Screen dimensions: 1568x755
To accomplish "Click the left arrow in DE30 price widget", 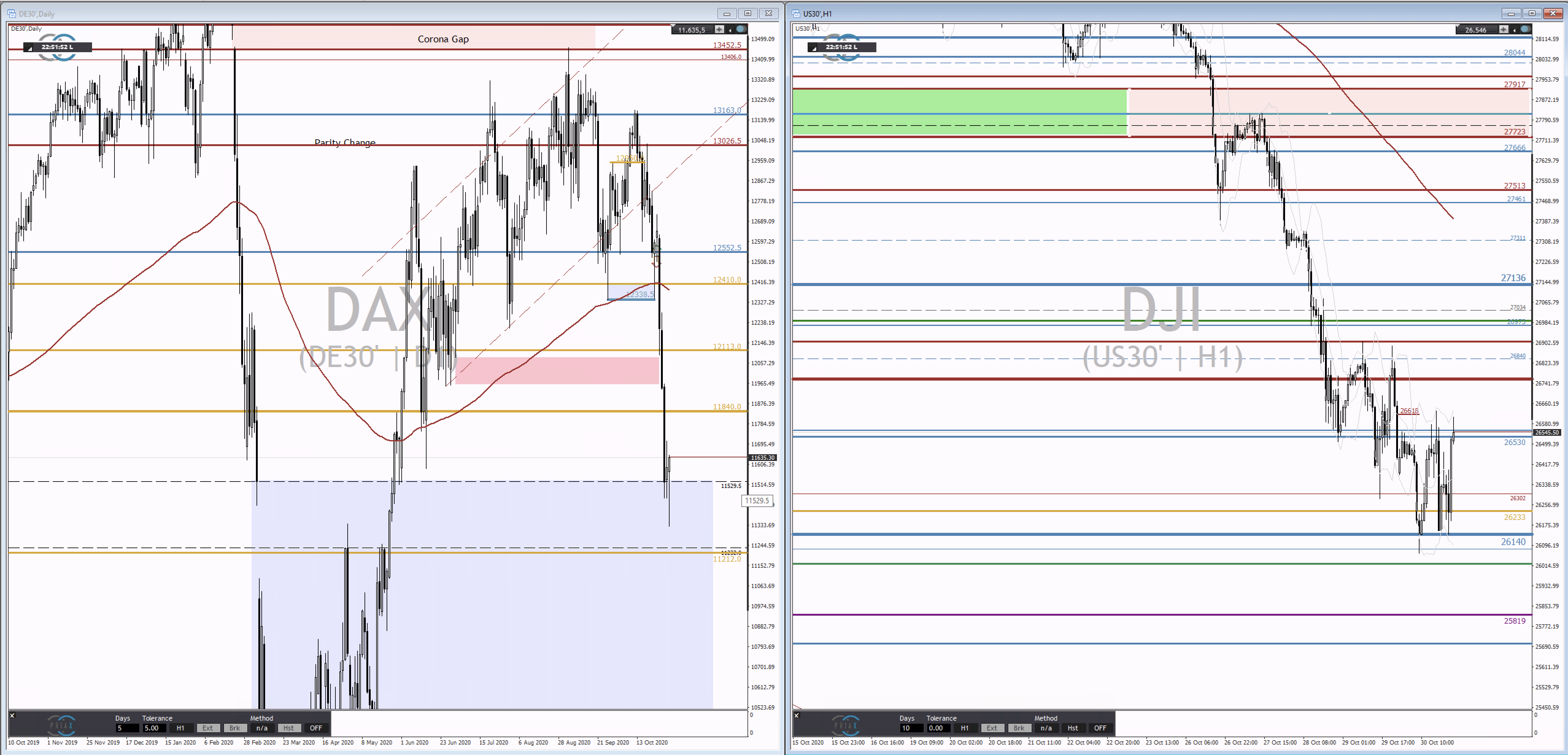I will click(730, 29).
